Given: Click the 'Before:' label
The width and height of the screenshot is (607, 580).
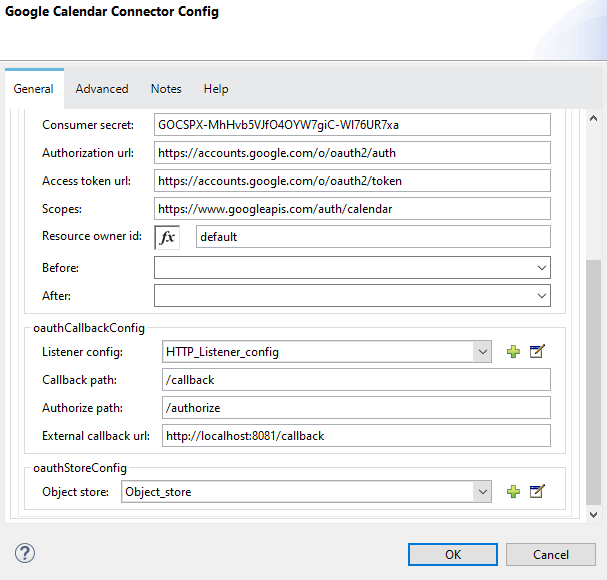Looking at the screenshot, I should coord(60,268).
